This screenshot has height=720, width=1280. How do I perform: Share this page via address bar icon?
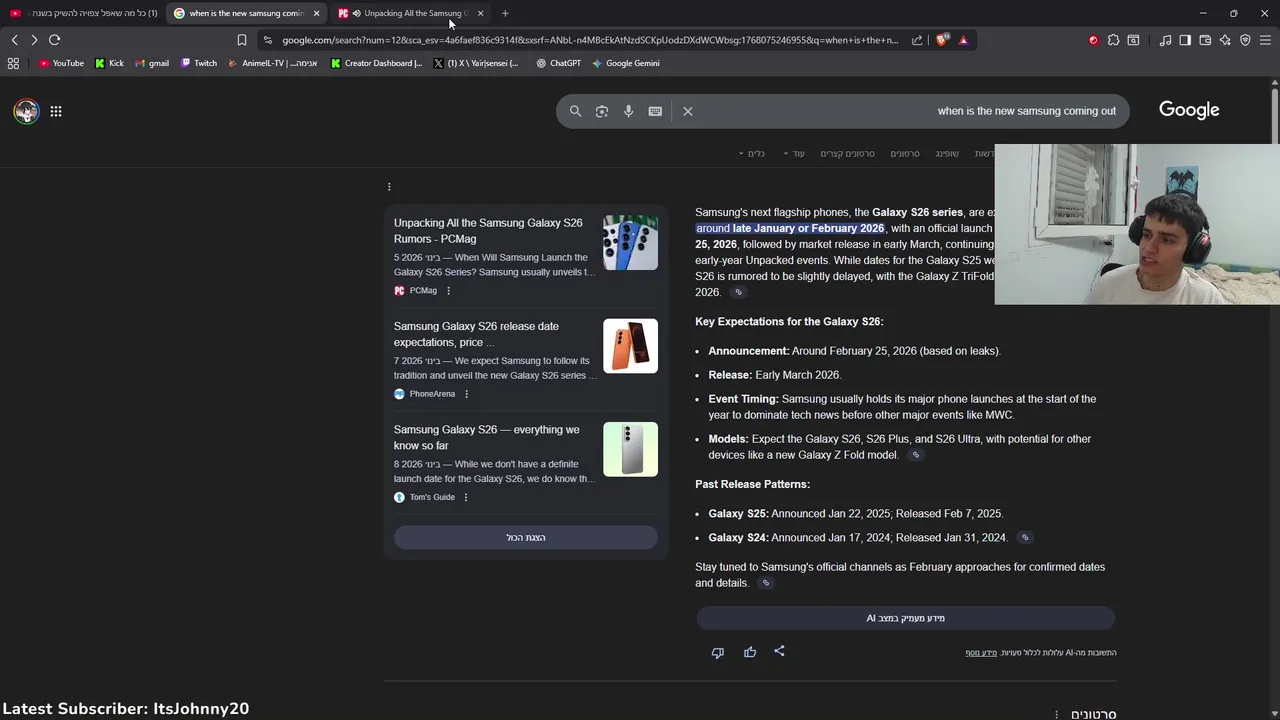click(917, 40)
